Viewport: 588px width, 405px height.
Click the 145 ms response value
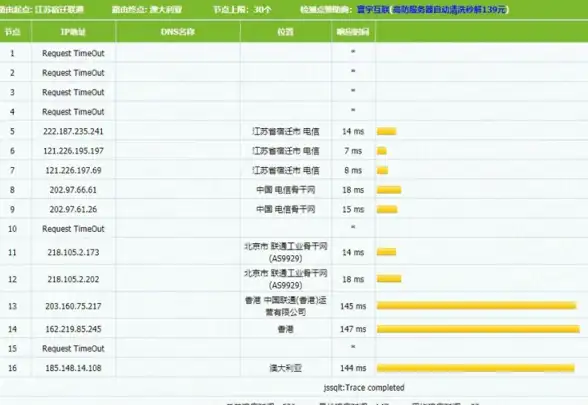[x=353, y=306]
